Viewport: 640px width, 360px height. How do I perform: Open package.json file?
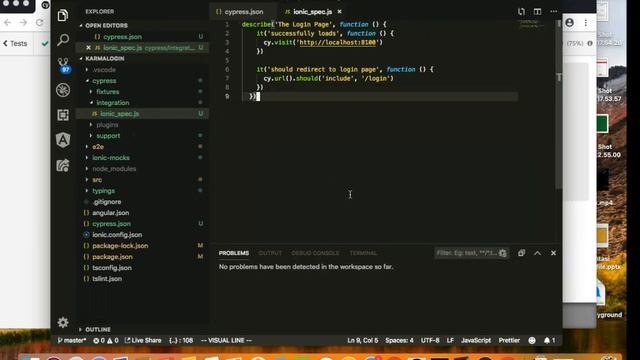[112, 257]
